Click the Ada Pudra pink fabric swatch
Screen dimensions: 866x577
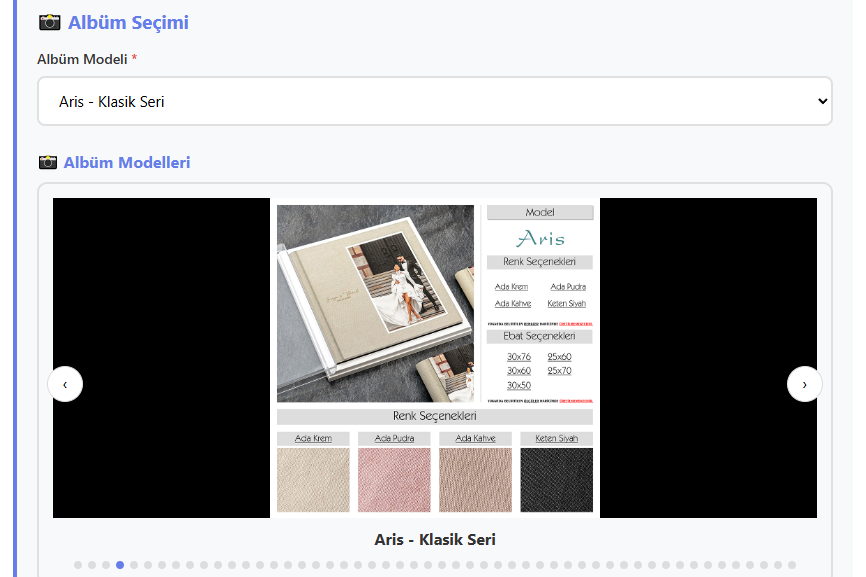pos(394,480)
